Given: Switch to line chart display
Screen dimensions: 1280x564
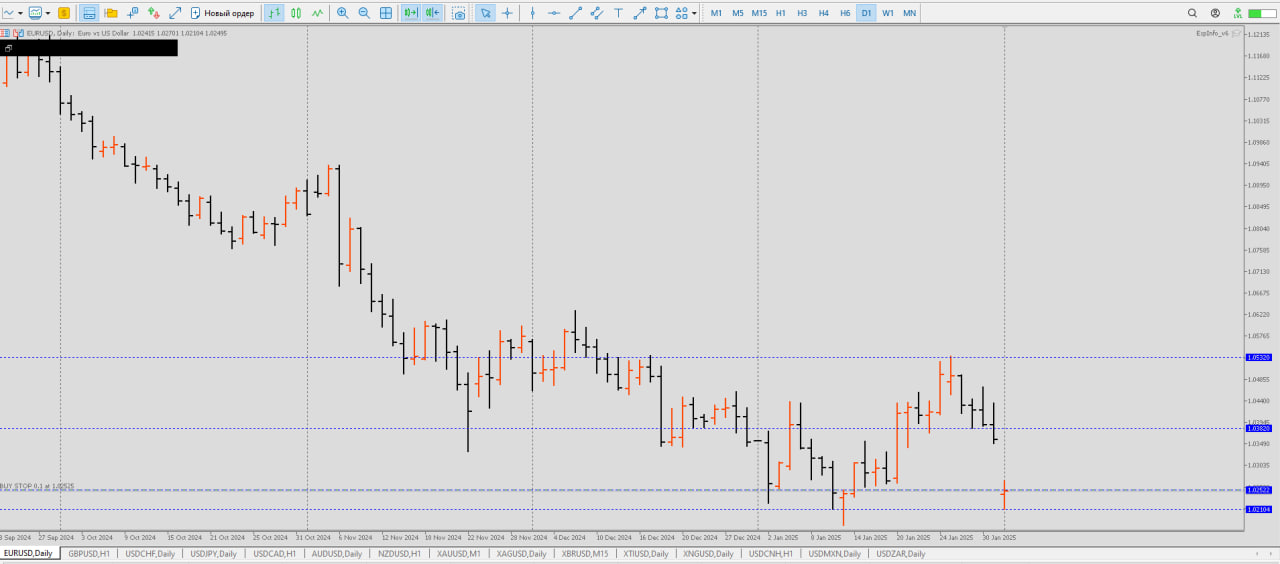Looking at the screenshot, I should 318,13.
